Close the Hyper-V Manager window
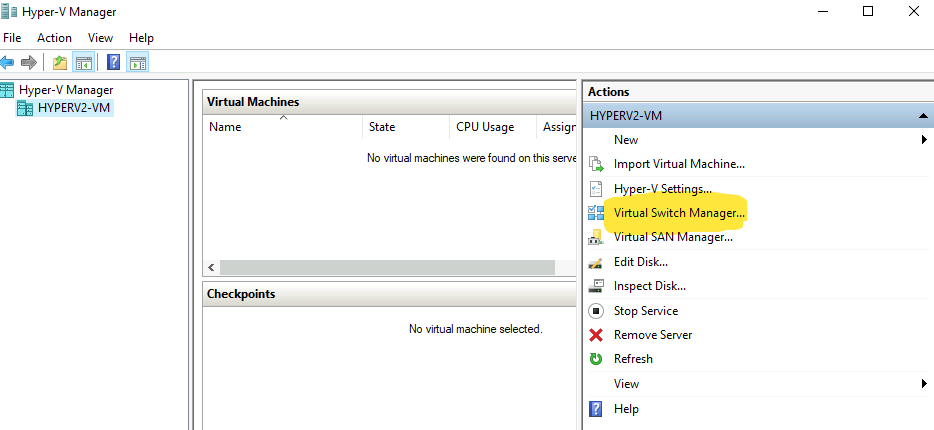Screen dimensions: 934x430 913,11
